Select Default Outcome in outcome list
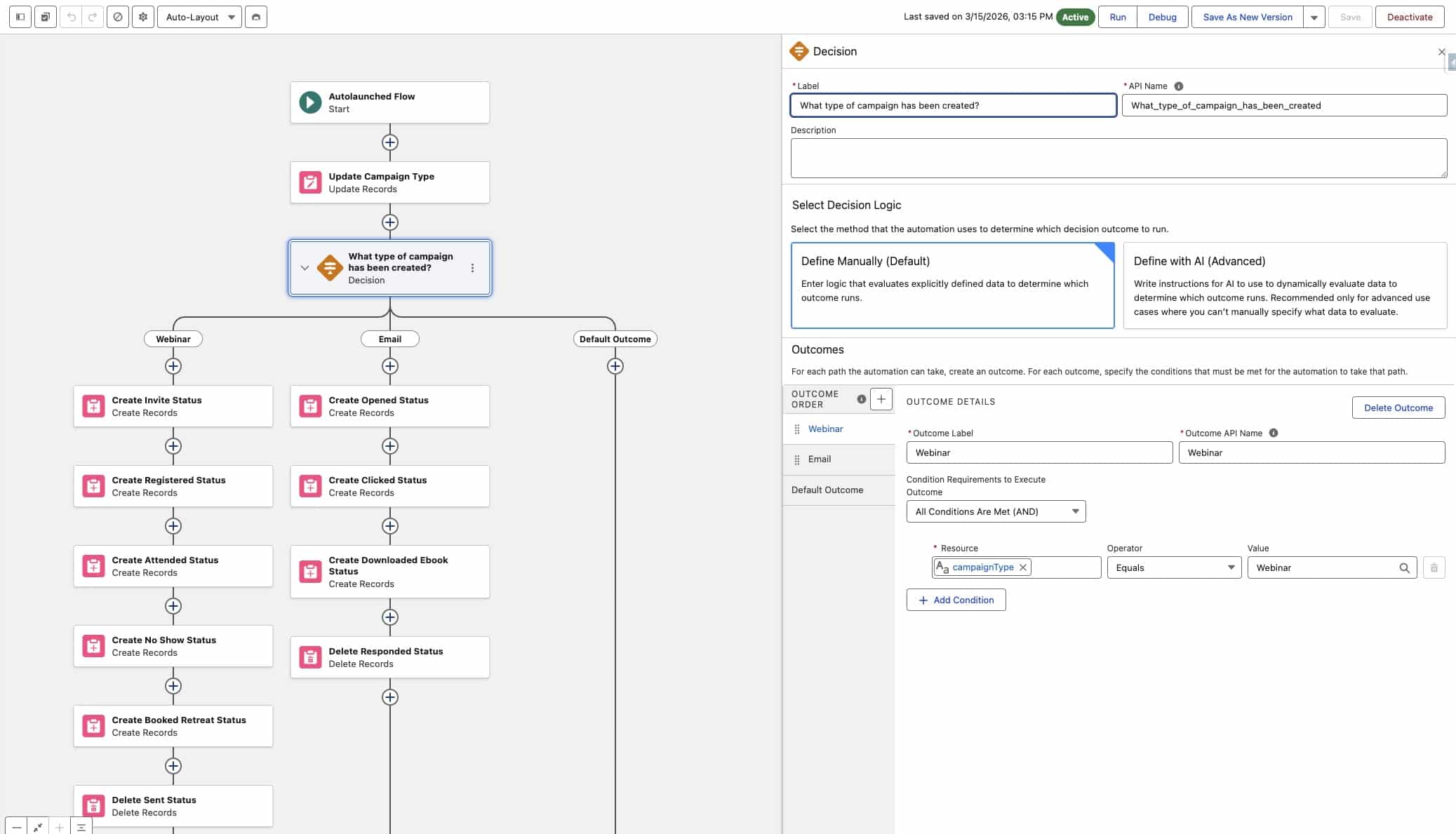This screenshot has height=834, width=1456. click(x=827, y=490)
